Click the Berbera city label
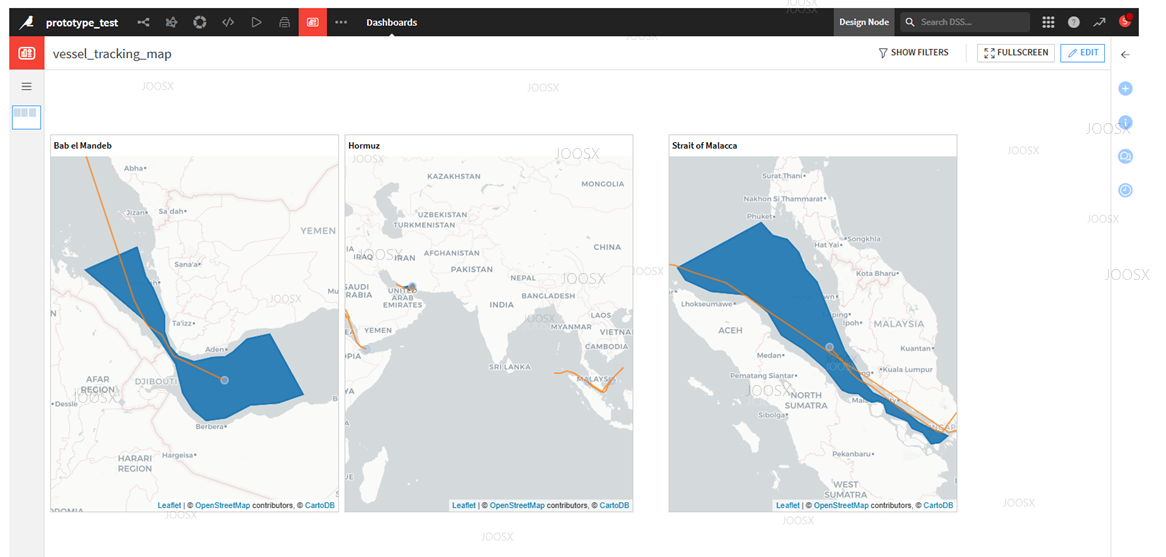Screen dimensions: 1166x557 [211, 427]
